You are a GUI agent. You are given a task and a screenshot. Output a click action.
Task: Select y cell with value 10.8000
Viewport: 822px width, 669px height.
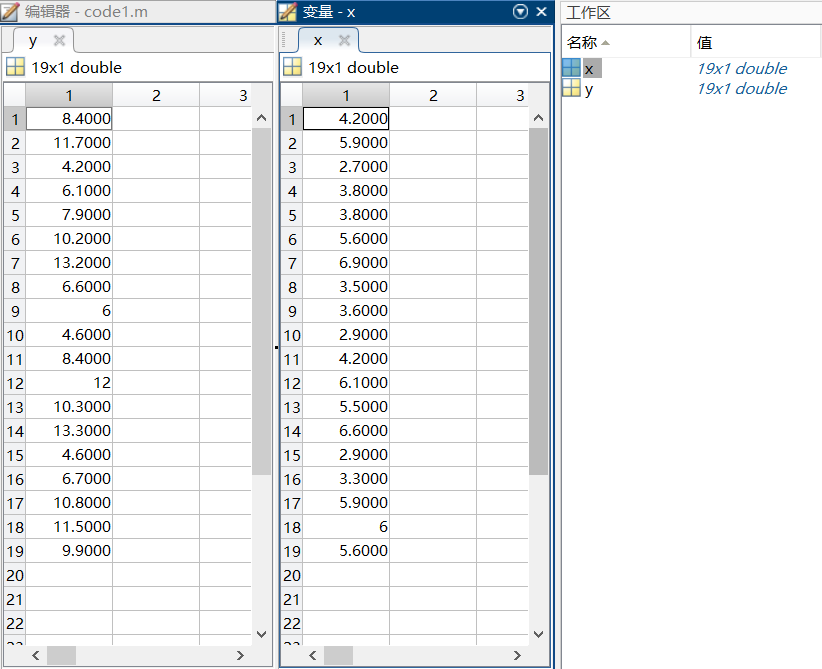pos(69,503)
